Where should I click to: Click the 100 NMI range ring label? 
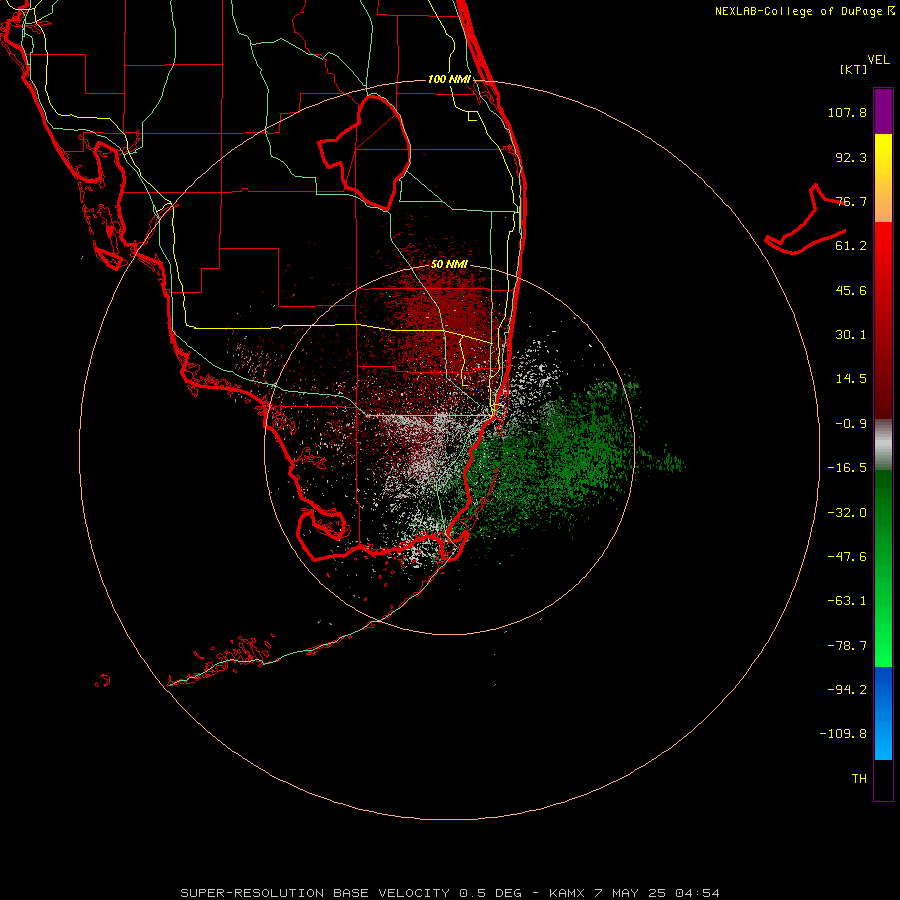coord(449,79)
